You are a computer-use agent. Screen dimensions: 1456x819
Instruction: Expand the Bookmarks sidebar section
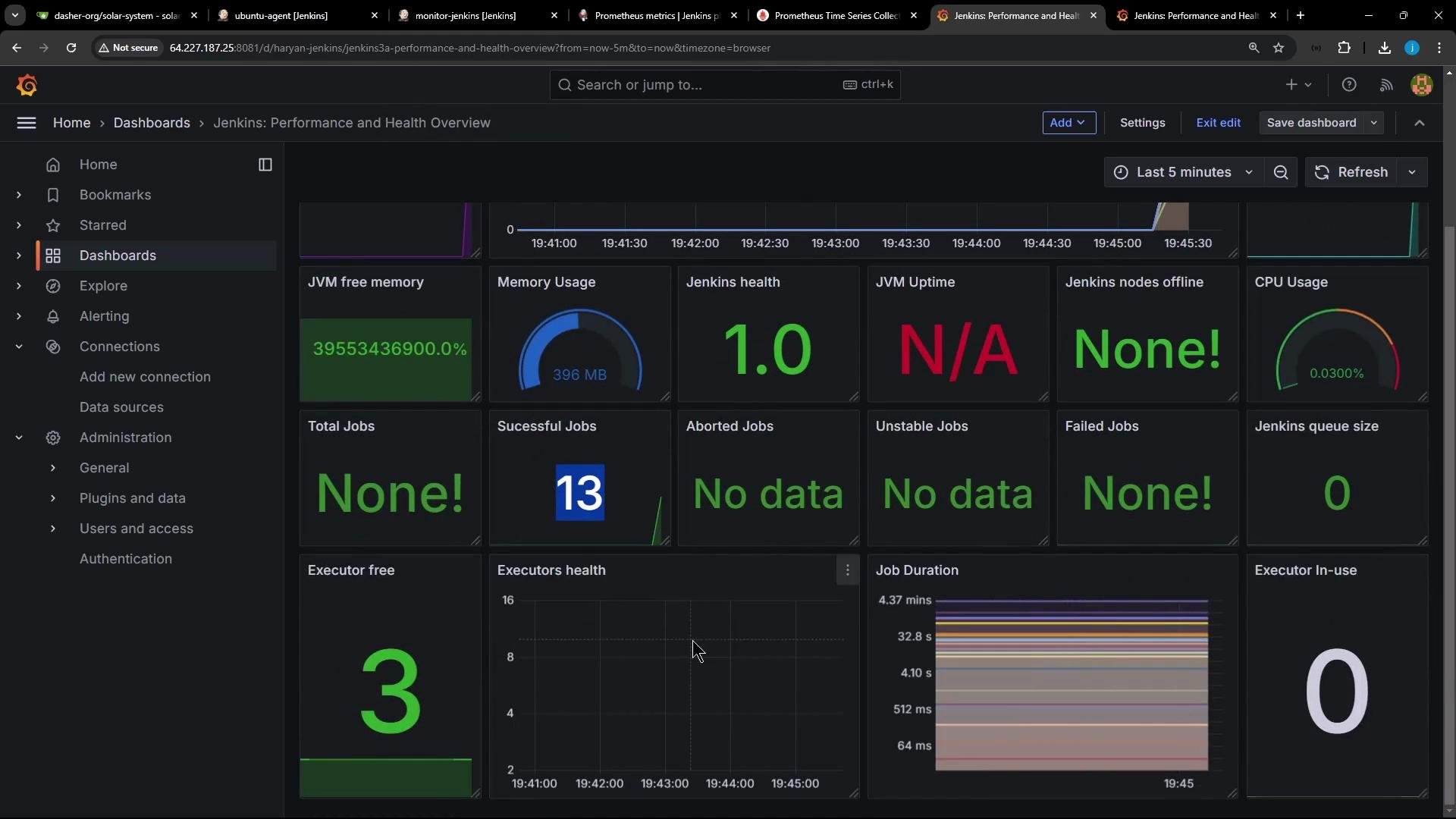point(19,195)
